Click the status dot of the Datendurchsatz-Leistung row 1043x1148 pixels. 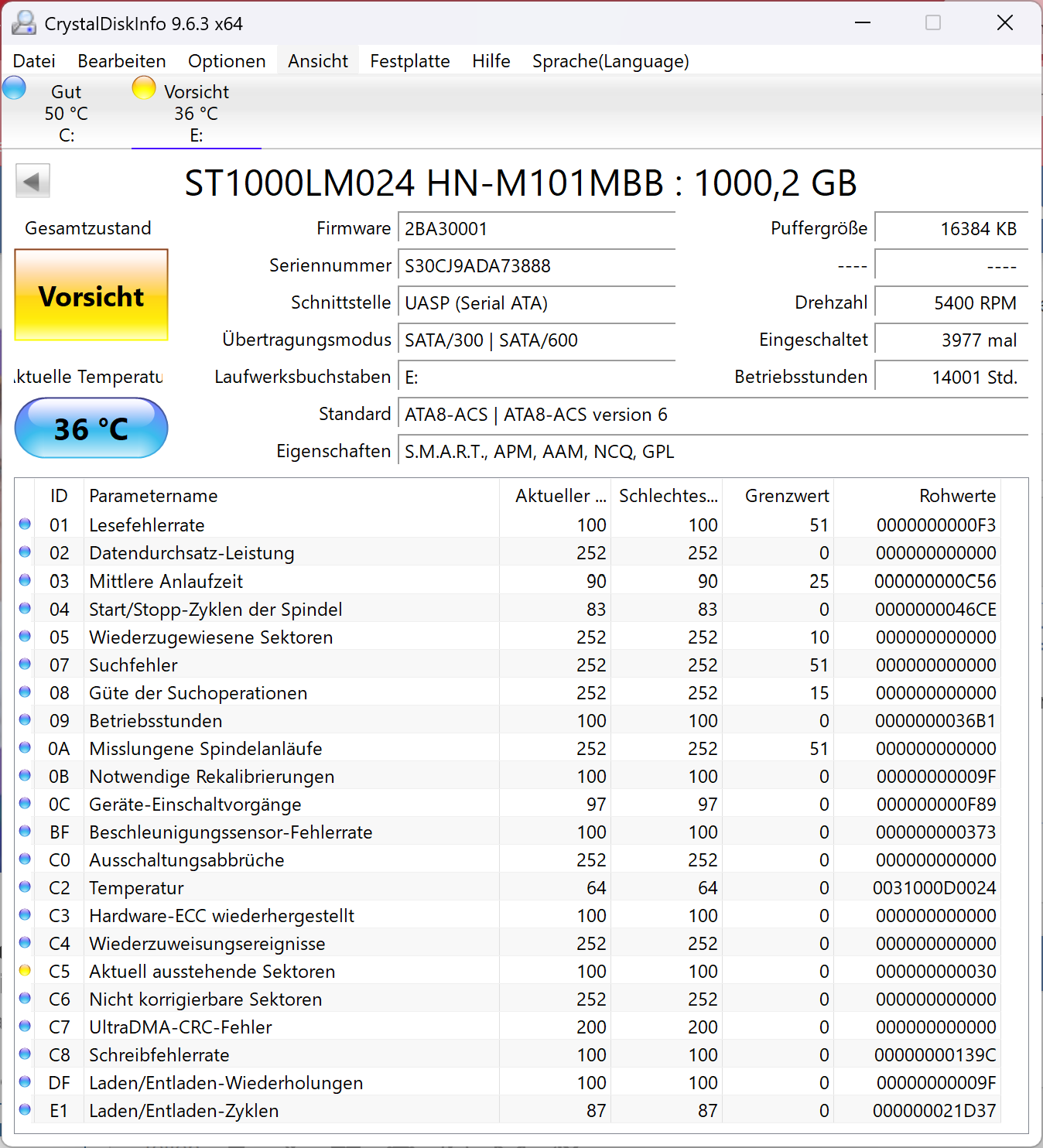coord(25,552)
